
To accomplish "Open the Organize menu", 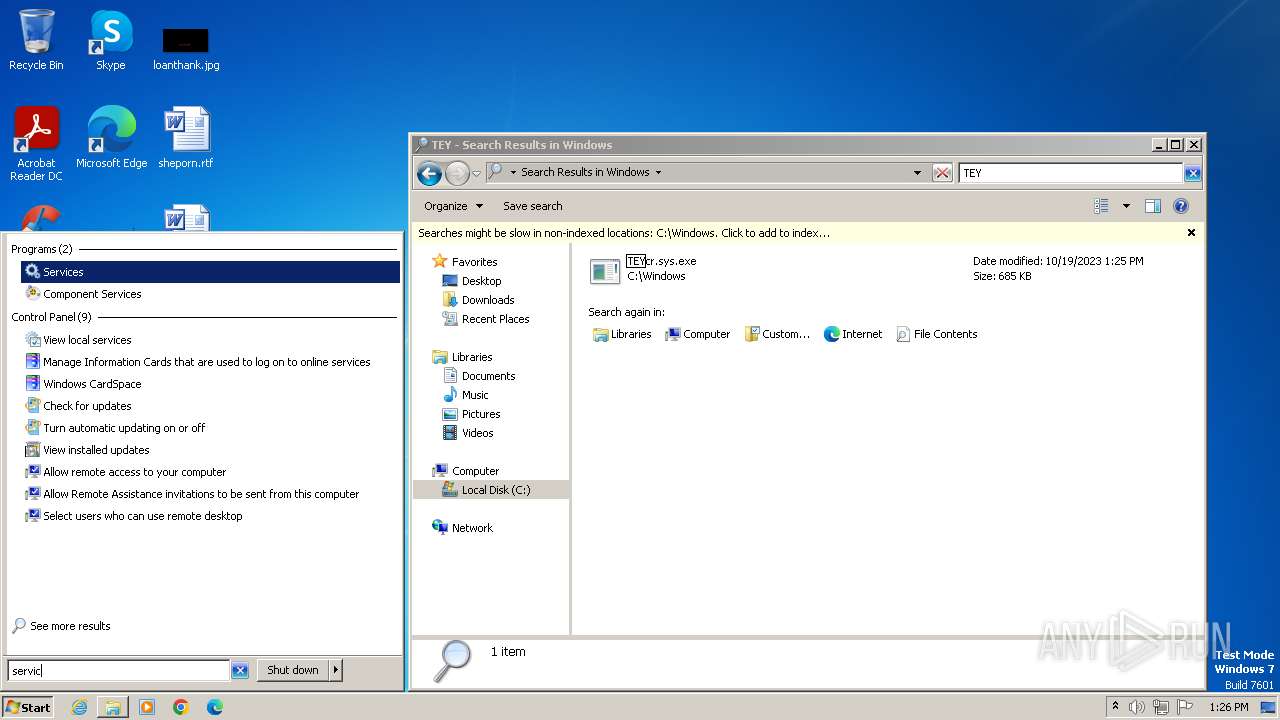I will coord(453,206).
